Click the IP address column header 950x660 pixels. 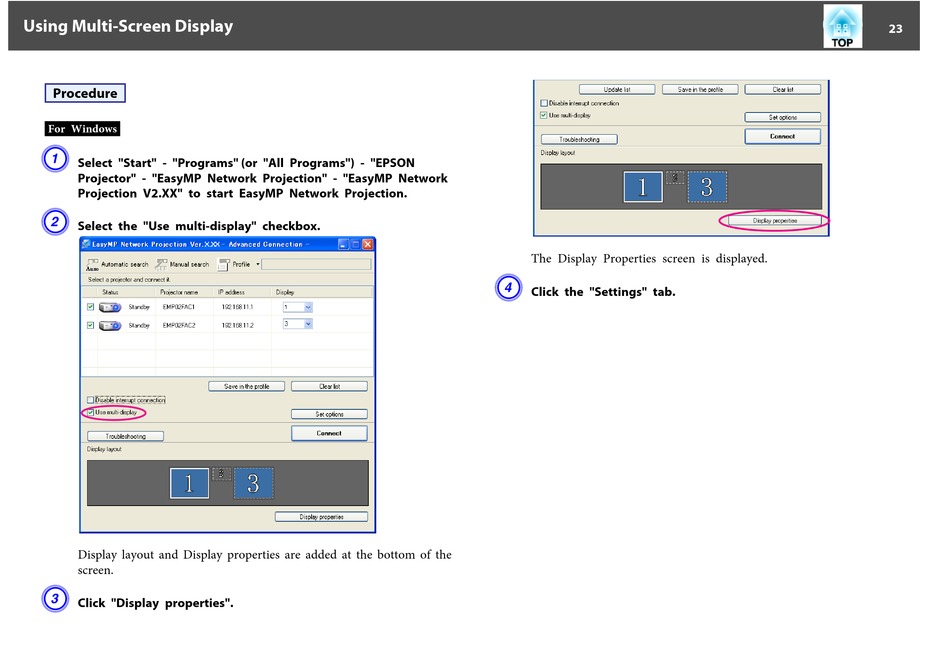point(231,292)
